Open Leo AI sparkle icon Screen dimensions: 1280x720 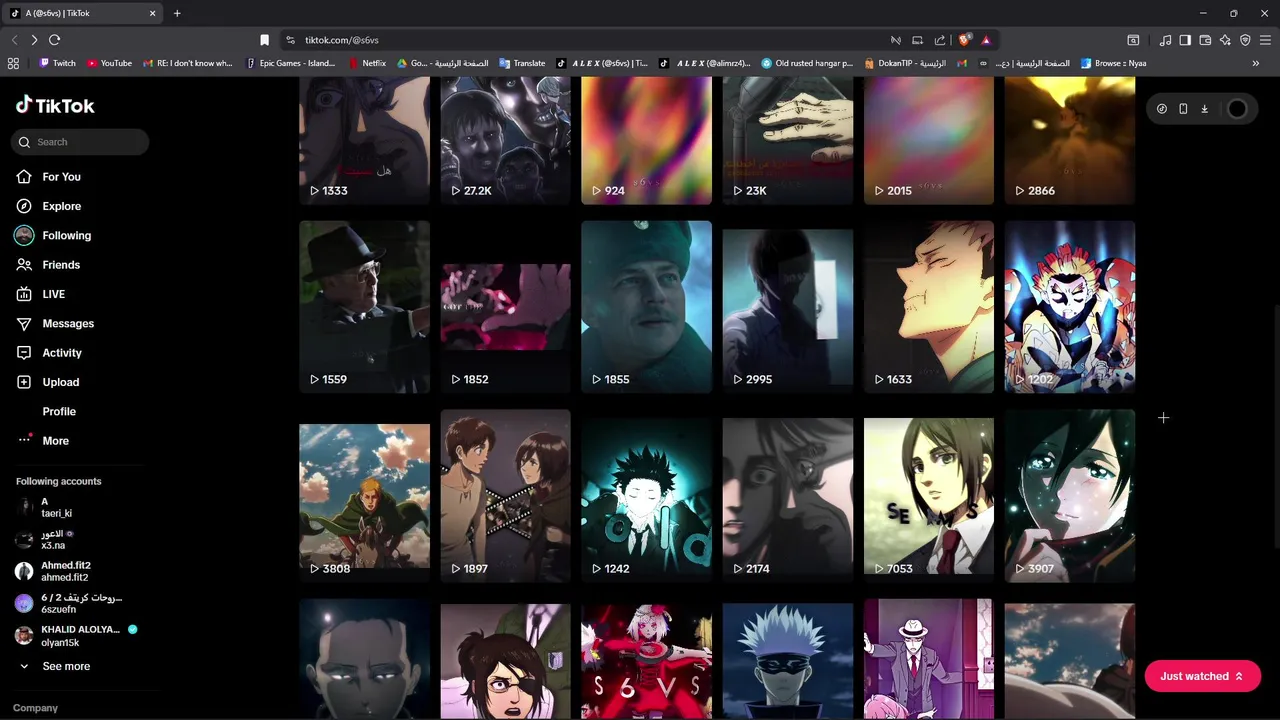[1225, 40]
